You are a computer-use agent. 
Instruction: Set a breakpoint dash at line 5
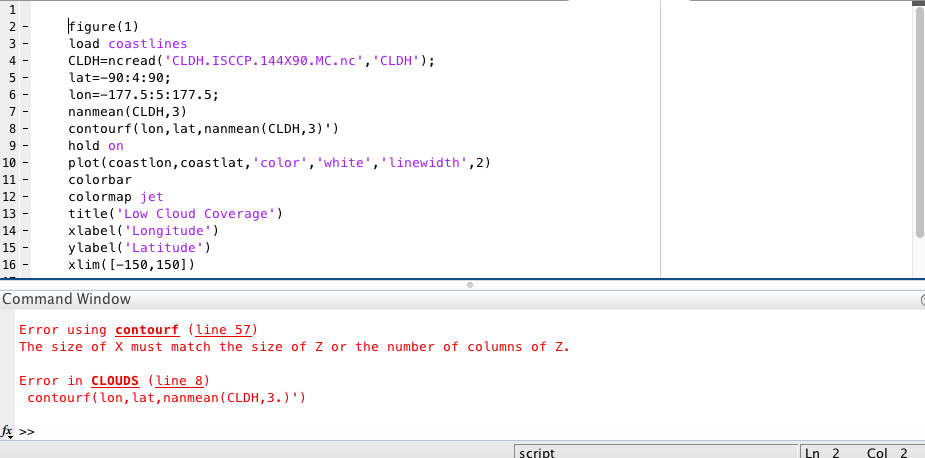pyautogui.click(x=25, y=77)
